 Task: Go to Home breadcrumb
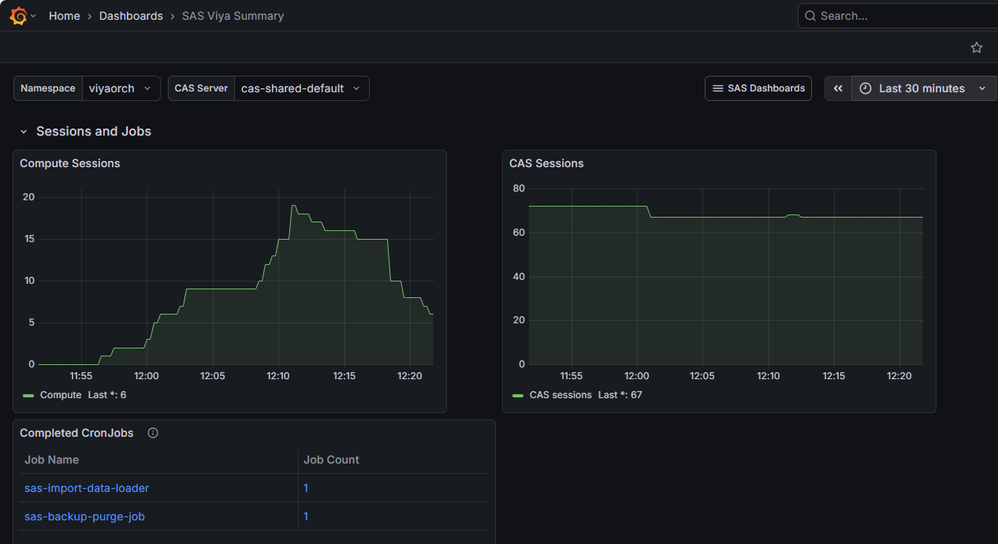(64, 16)
